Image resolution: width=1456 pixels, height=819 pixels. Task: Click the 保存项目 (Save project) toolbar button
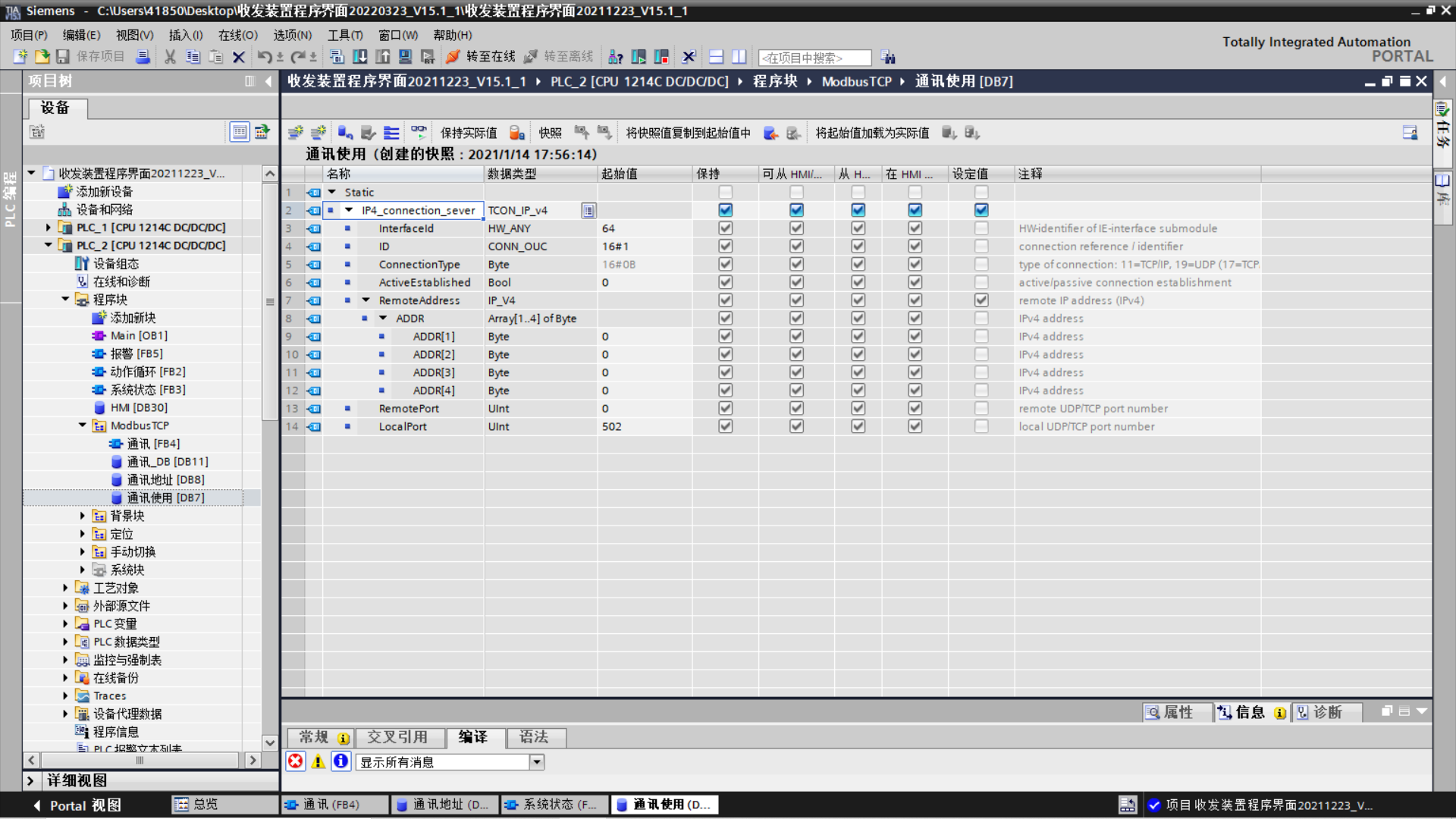62,57
